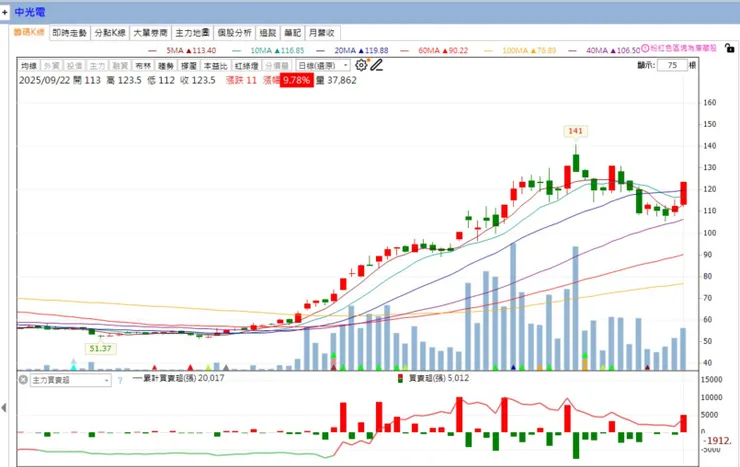This screenshot has width=740, height=467.
Task: Click the 141 high price label
Action: [575, 131]
